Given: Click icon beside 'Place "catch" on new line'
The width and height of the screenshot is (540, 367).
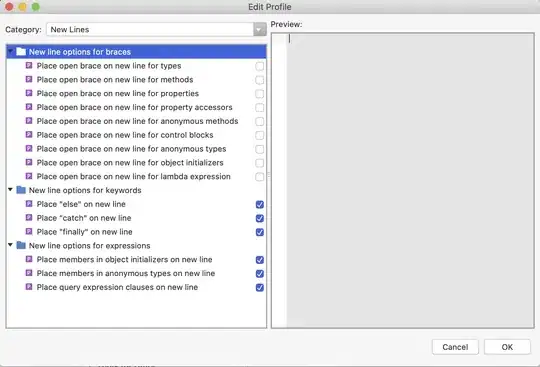Looking at the screenshot, I should 29,218.
